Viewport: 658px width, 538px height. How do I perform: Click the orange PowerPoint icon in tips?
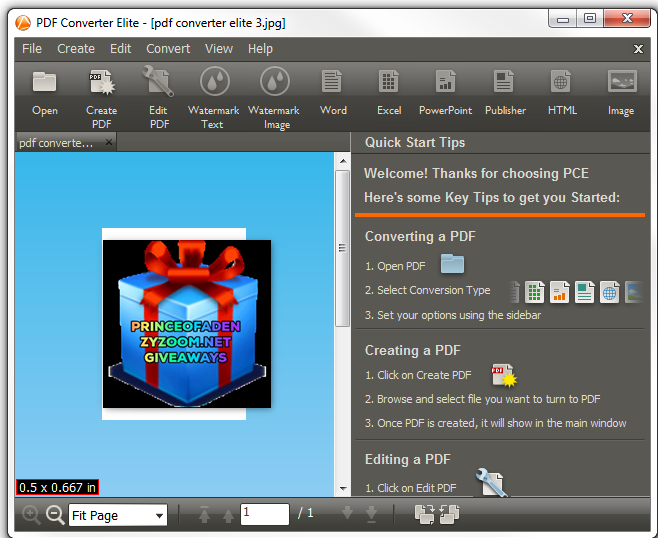point(559,292)
